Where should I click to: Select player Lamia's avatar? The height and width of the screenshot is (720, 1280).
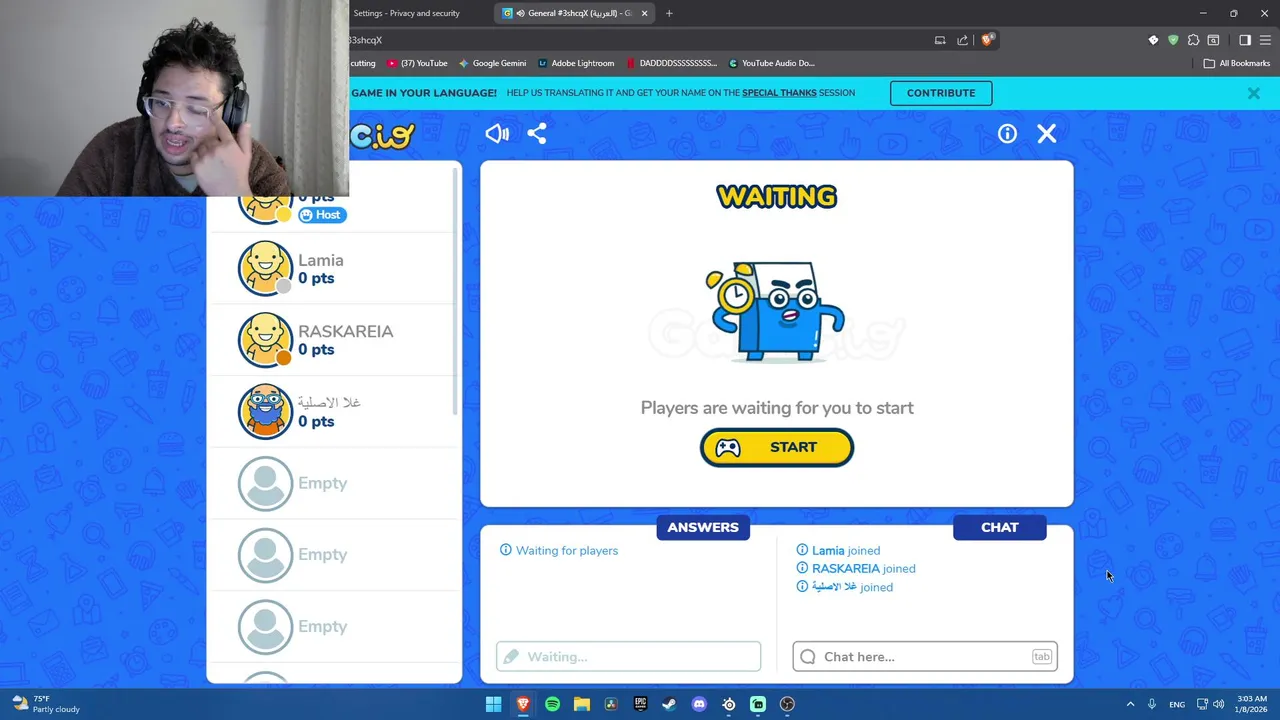pyautogui.click(x=265, y=269)
